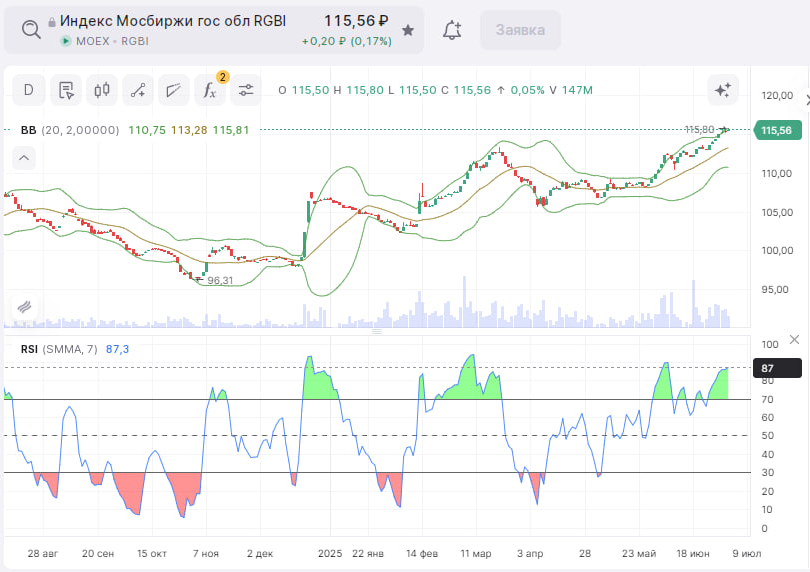810x572 pixels.
Task: Click the volume value V 147M
Action: (571, 90)
